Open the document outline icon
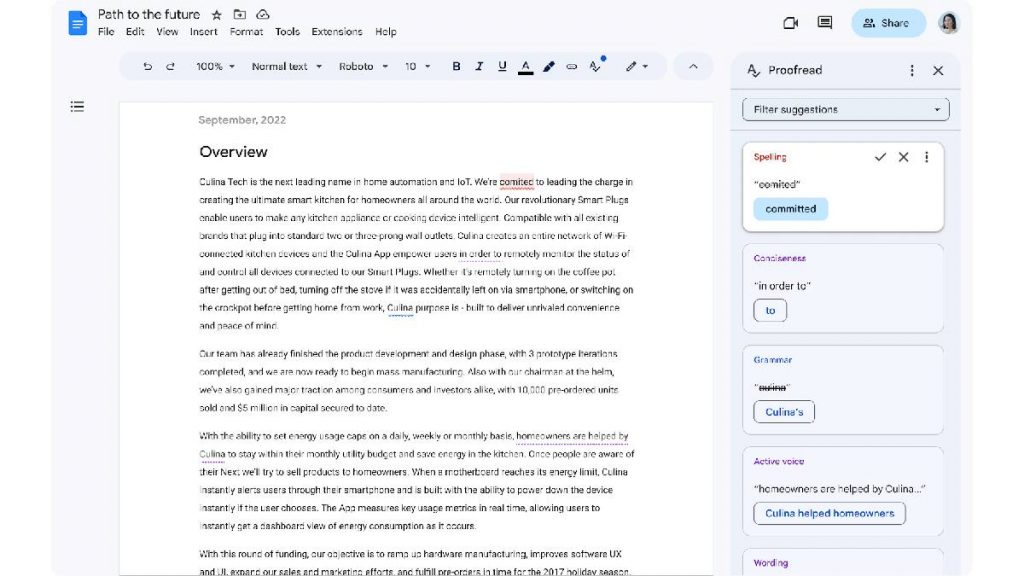Screen dimensions: 1024x576 tap(77, 106)
